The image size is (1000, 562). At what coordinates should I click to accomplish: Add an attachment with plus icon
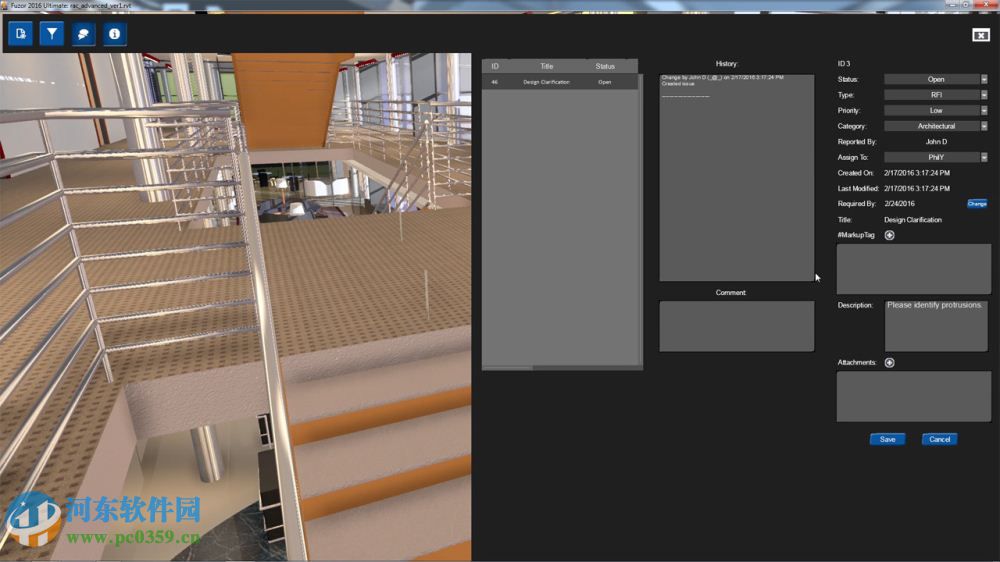890,363
